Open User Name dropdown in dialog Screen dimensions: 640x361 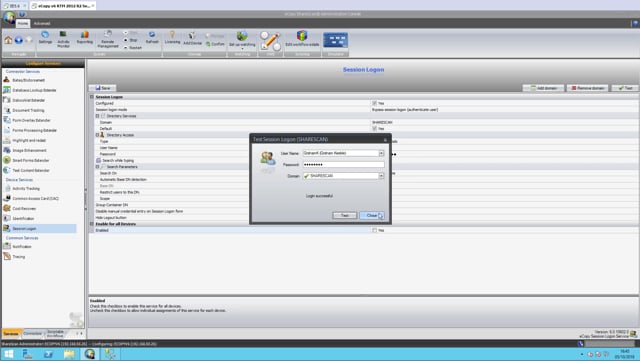(x=381, y=153)
